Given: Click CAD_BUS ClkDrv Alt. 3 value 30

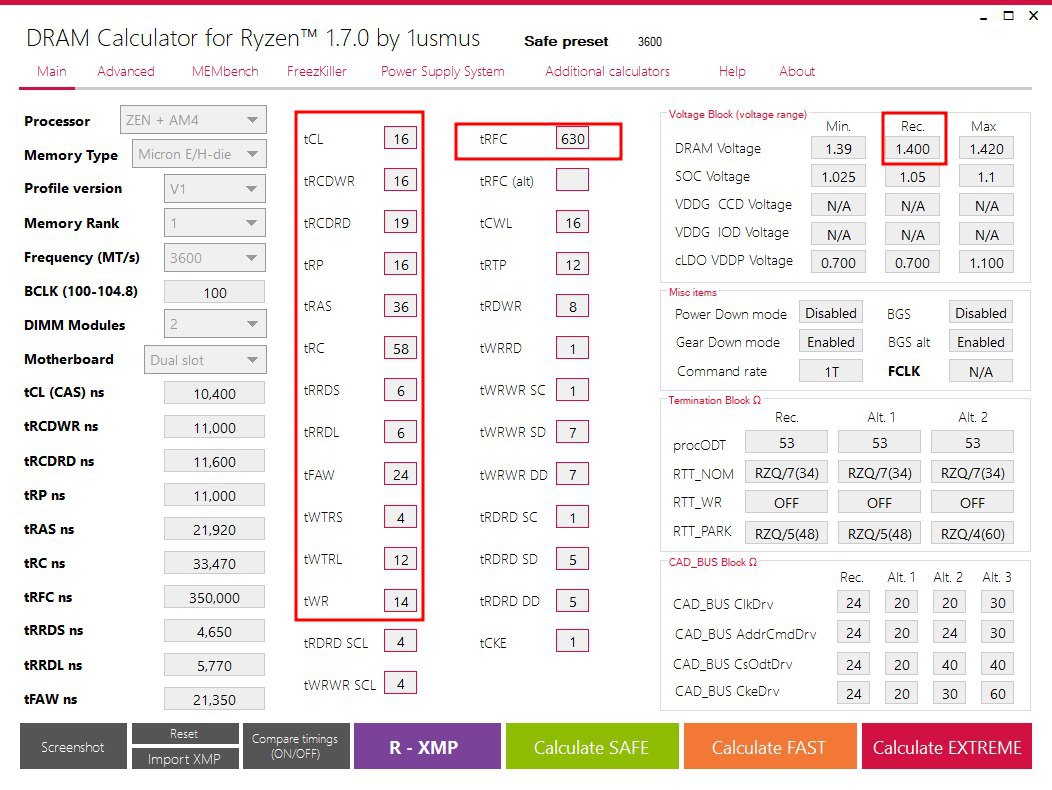Looking at the screenshot, I should click(998, 602).
